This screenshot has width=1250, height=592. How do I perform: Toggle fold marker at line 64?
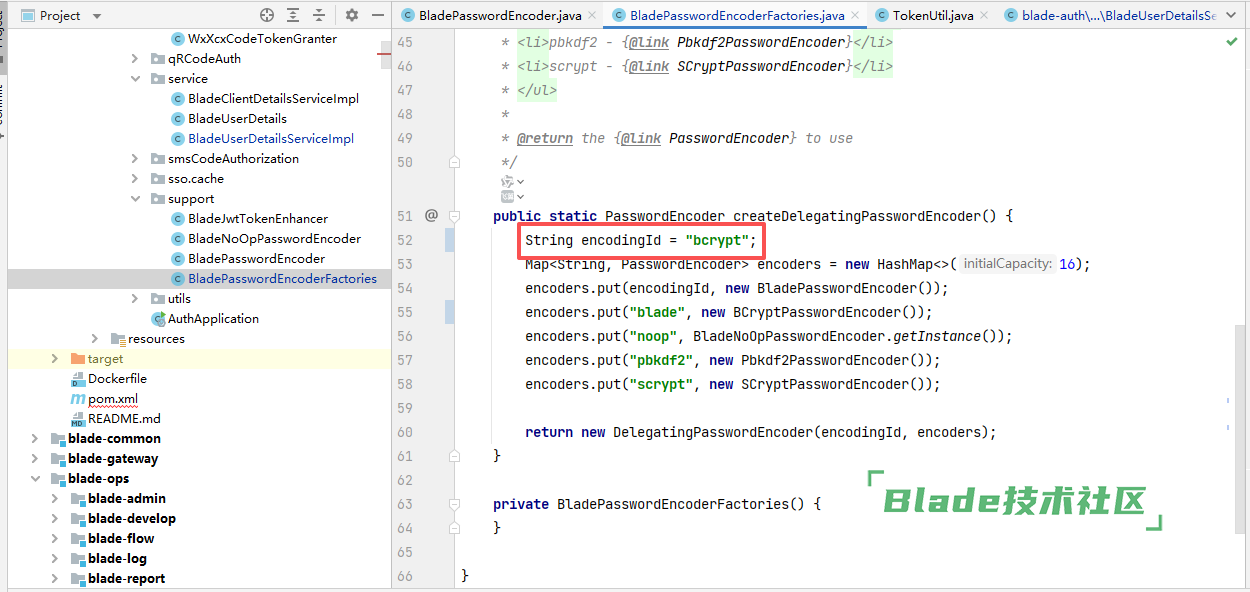click(455, 528)
